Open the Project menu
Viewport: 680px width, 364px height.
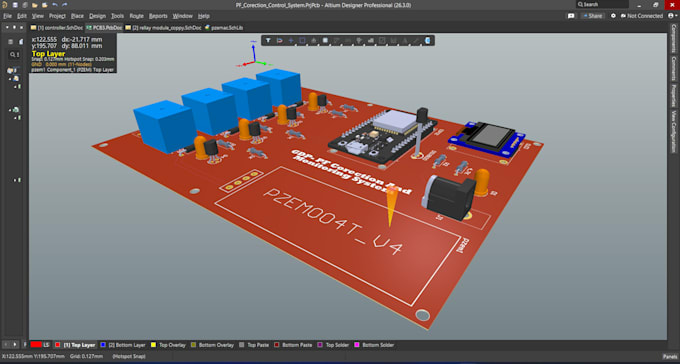(x=57, y=16)
